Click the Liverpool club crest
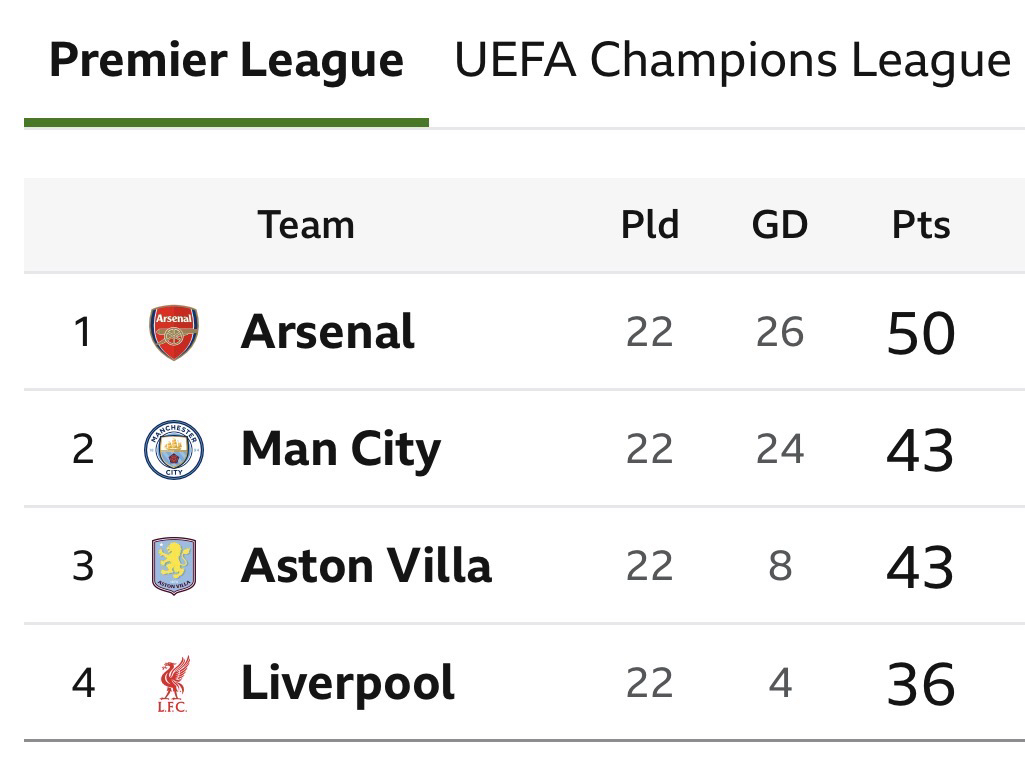This screenshot has height=762, width=1025. [x=174, y=684]
